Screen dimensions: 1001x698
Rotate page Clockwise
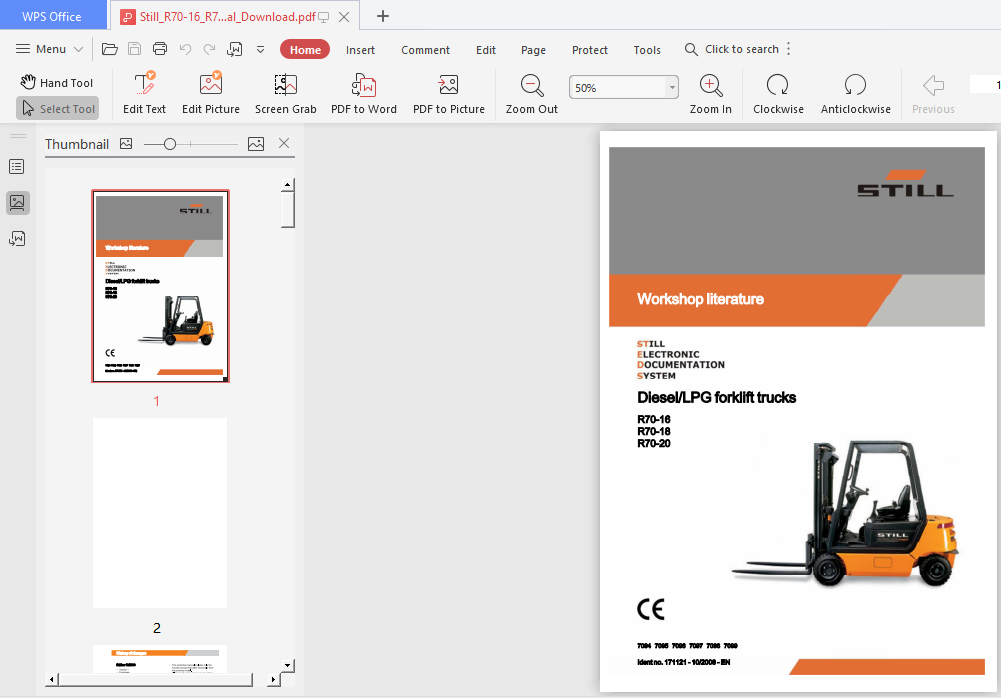coord(778,93)
